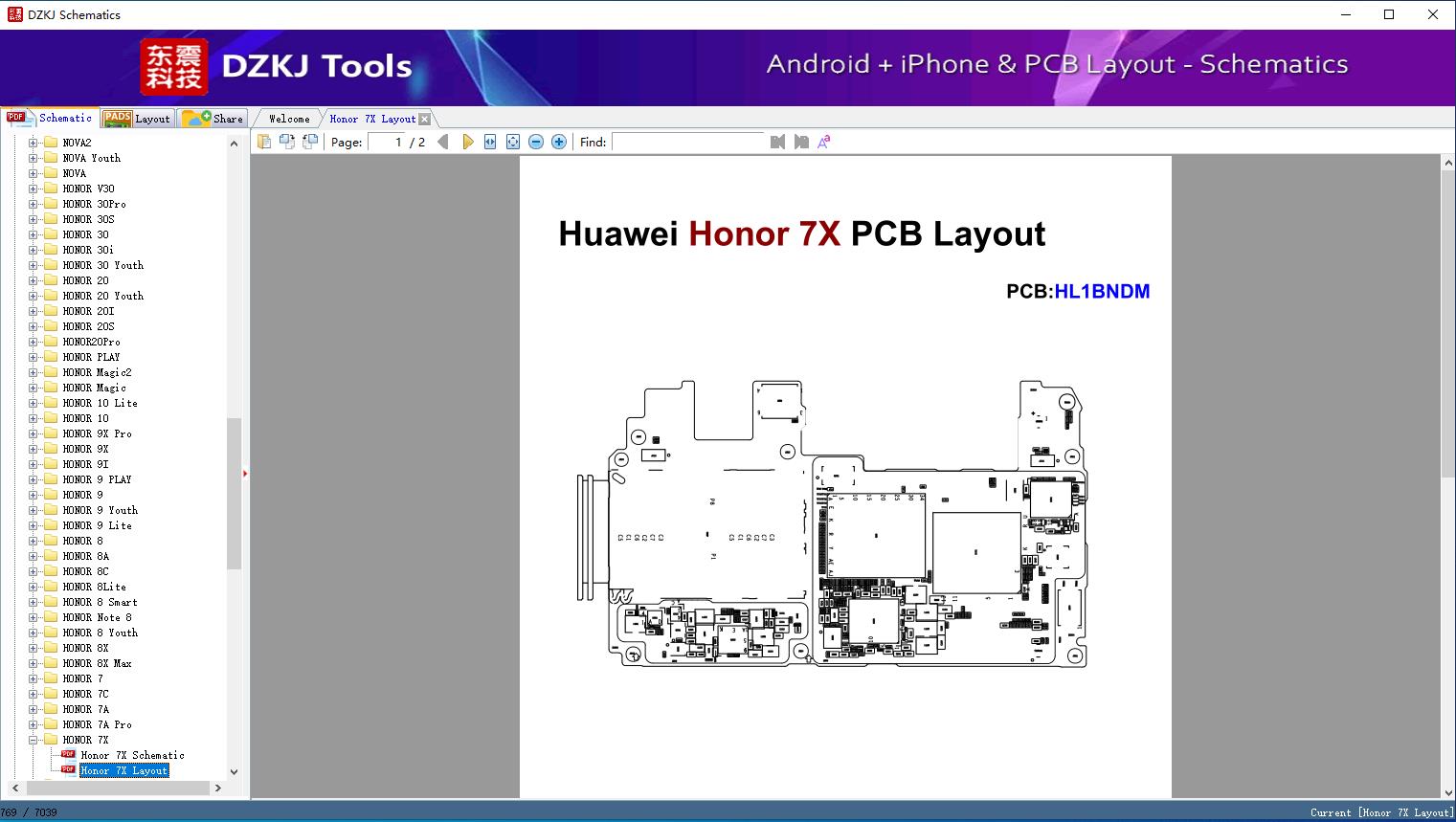
Task: Expand the NOVA2 folder
Action: point(33,143)
